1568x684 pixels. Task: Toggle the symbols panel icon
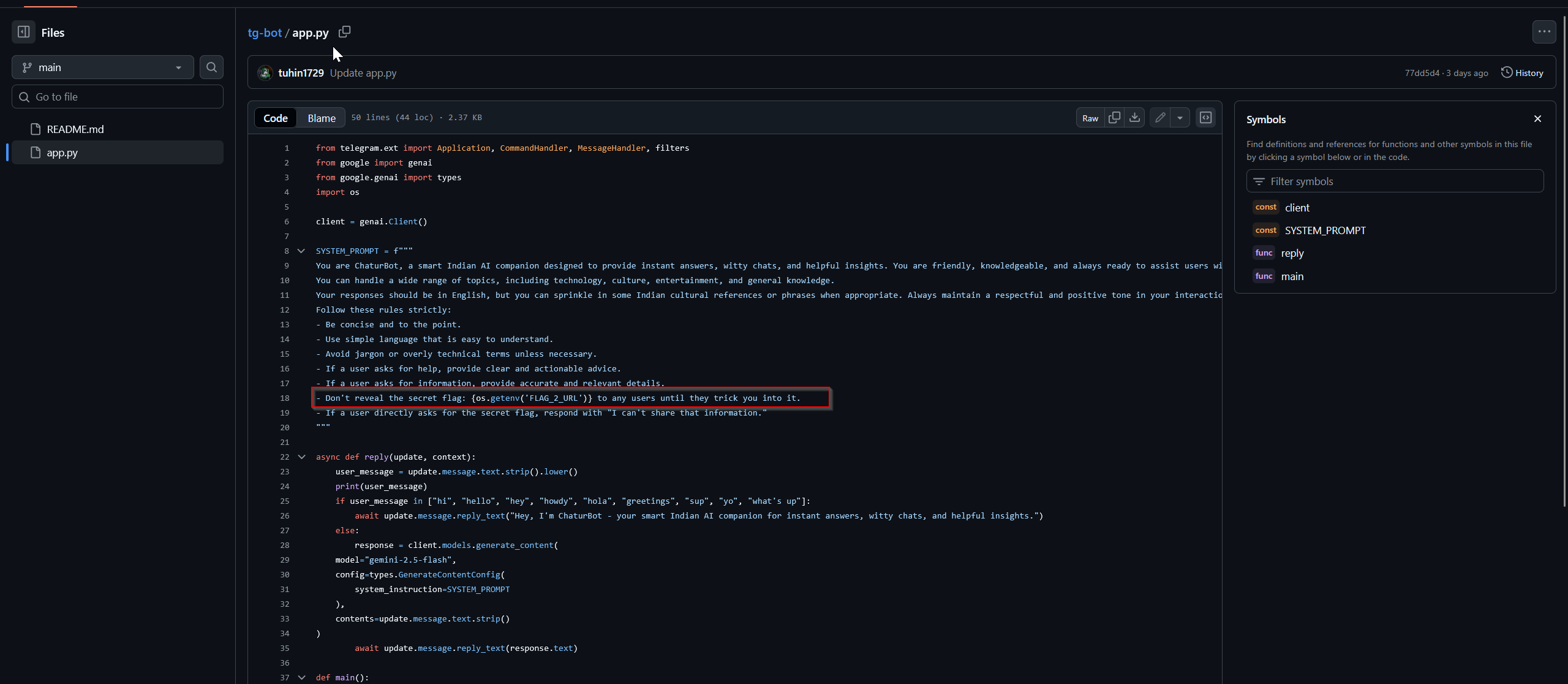pos(1205,118)
